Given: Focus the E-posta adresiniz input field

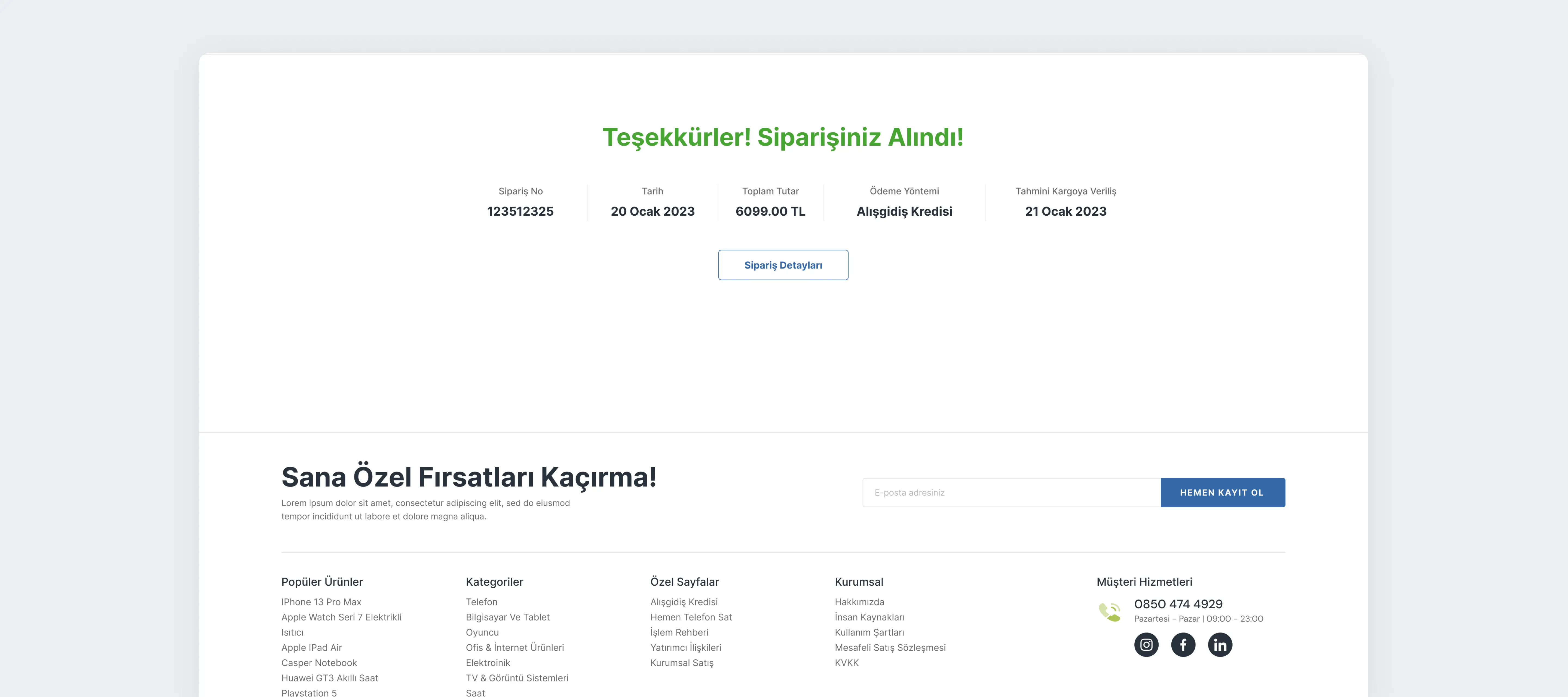Looking at the screenshot, I should coord(1012,493).
